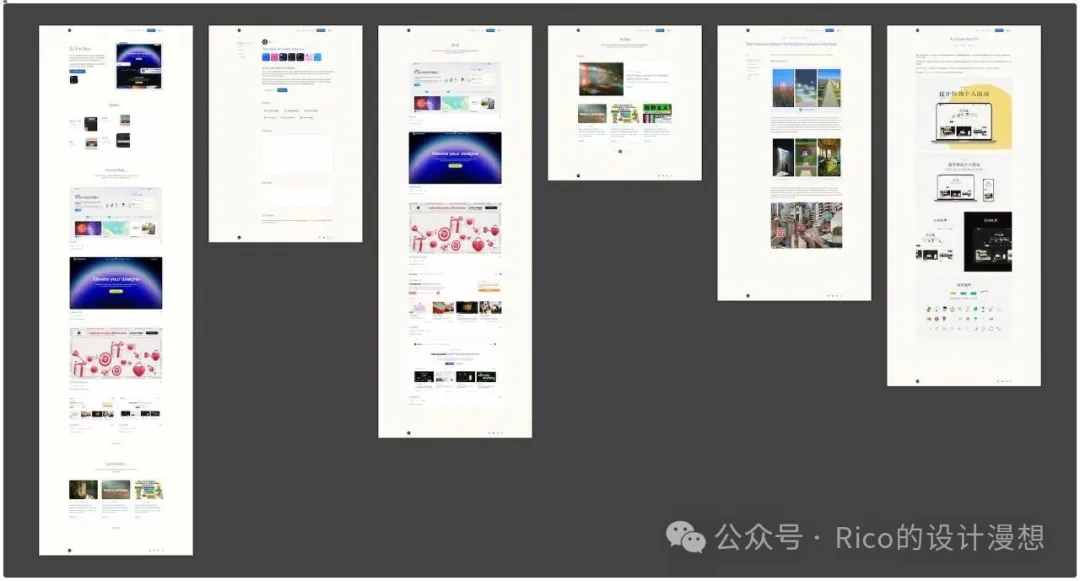Click the header logo of the fifth artboard
This screenshot has height=581, width=1080.
coord(749,31)
